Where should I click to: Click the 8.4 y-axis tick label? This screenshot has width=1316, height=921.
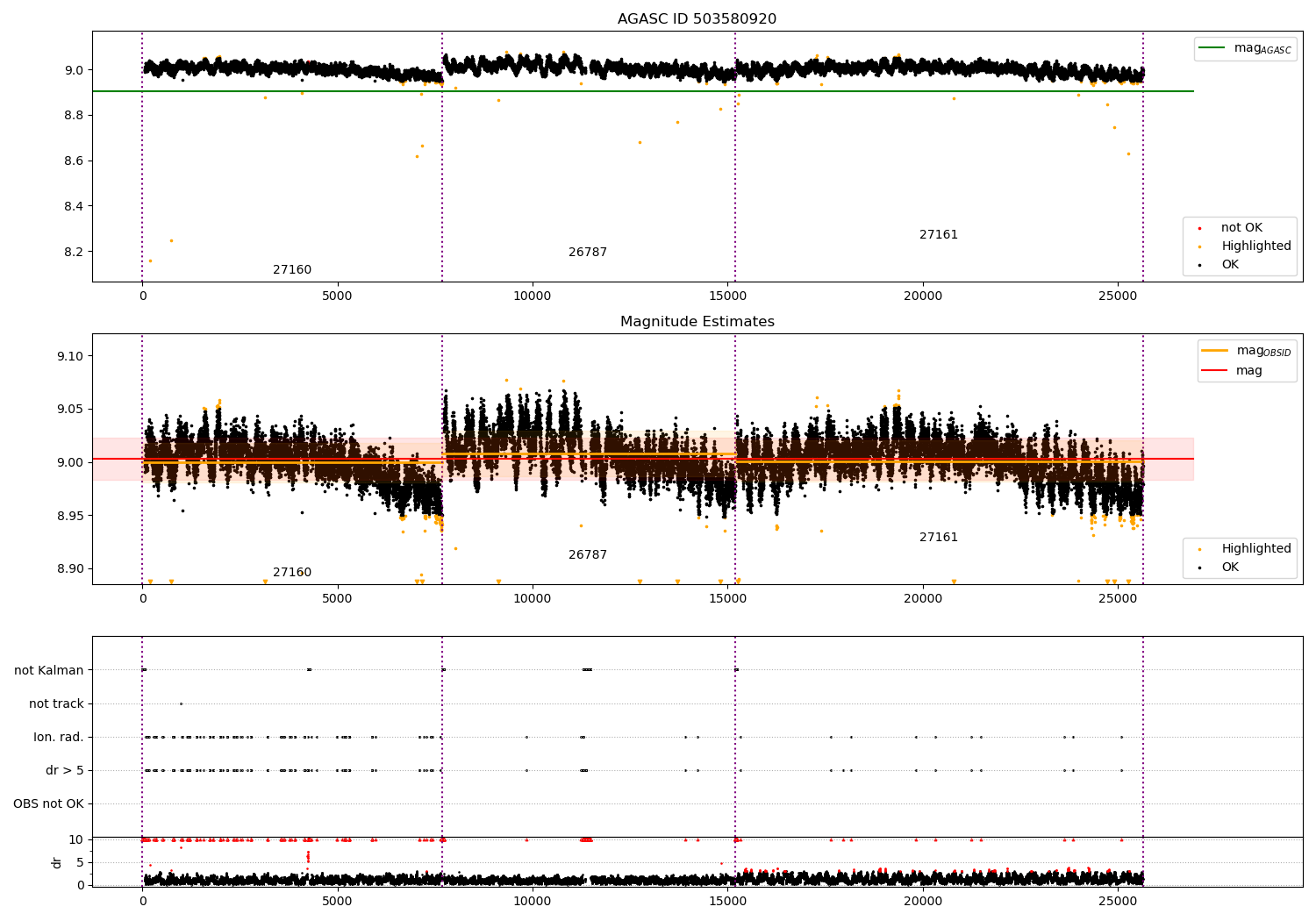(x=73, y=206)
